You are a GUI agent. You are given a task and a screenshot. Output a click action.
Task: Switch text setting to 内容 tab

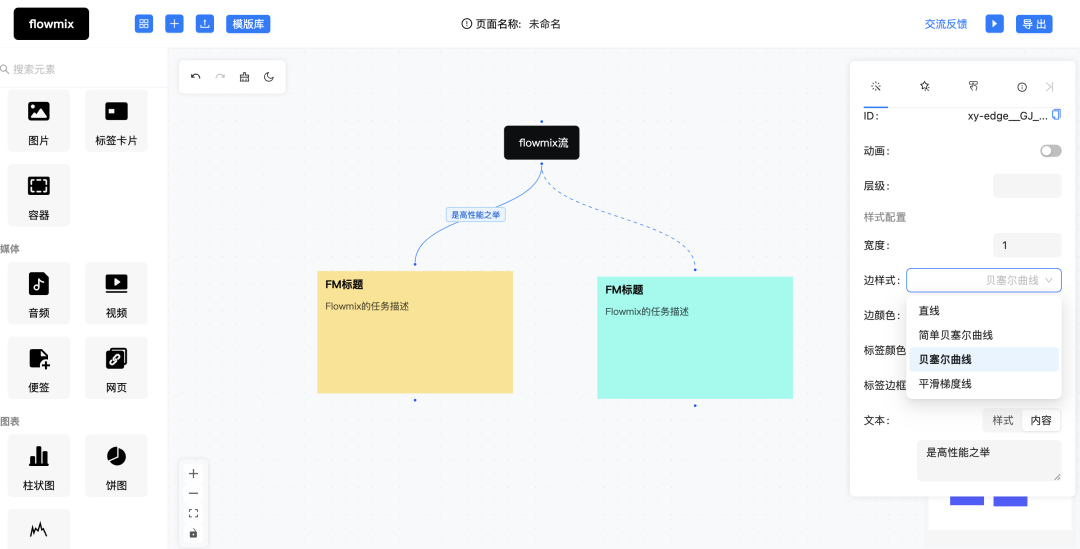(1041, 420)
